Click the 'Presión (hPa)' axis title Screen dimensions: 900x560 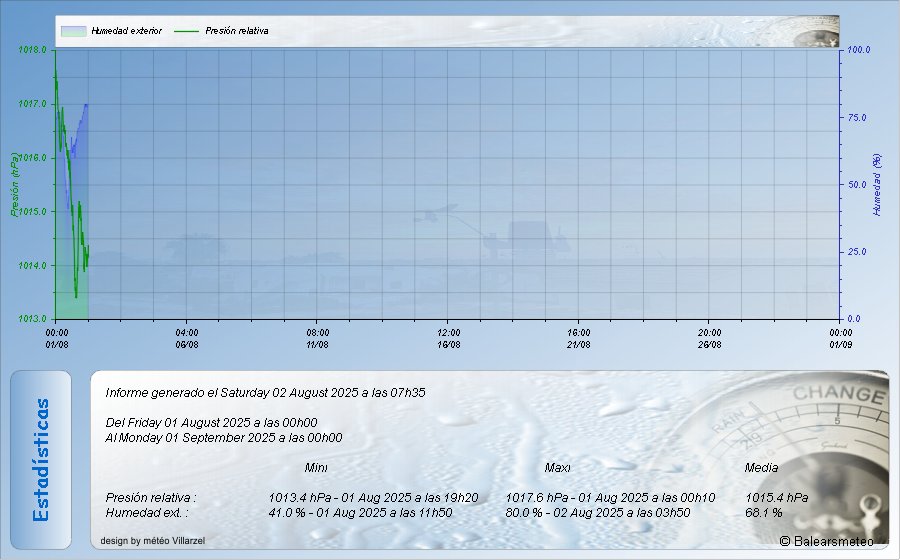pyautogui.click(x=14, y=184)
